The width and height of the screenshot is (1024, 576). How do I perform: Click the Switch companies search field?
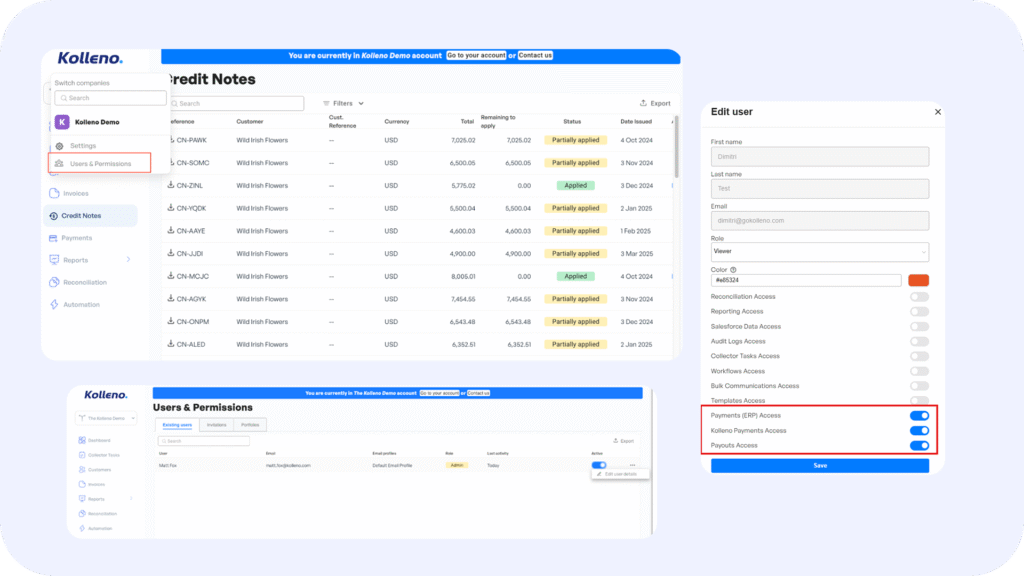(x=110, y=98)
